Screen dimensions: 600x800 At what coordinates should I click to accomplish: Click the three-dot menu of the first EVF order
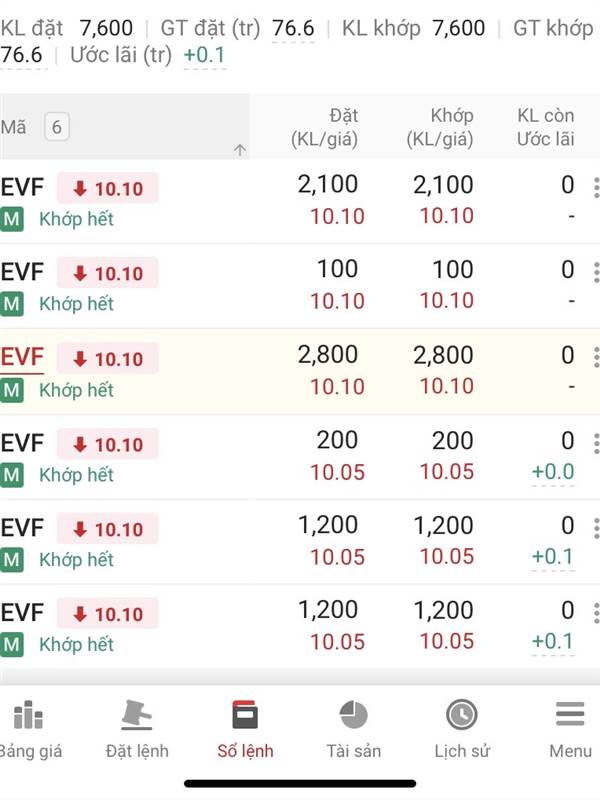click(596, 187)
